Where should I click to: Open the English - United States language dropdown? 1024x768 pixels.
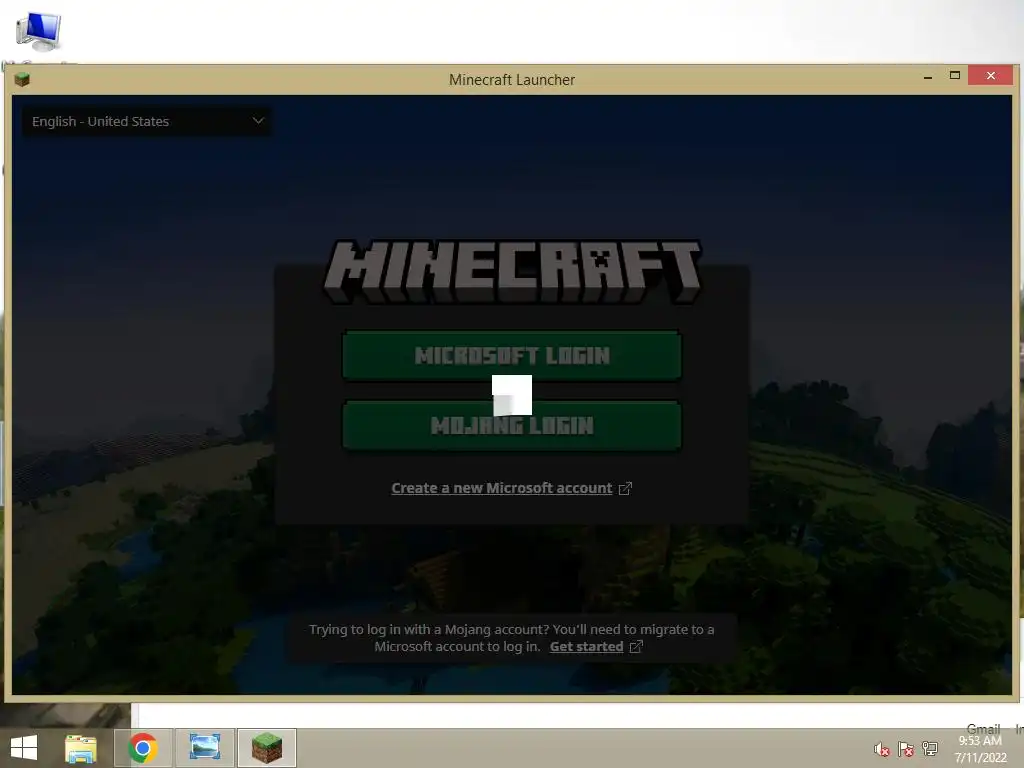[x=146, y=121]
